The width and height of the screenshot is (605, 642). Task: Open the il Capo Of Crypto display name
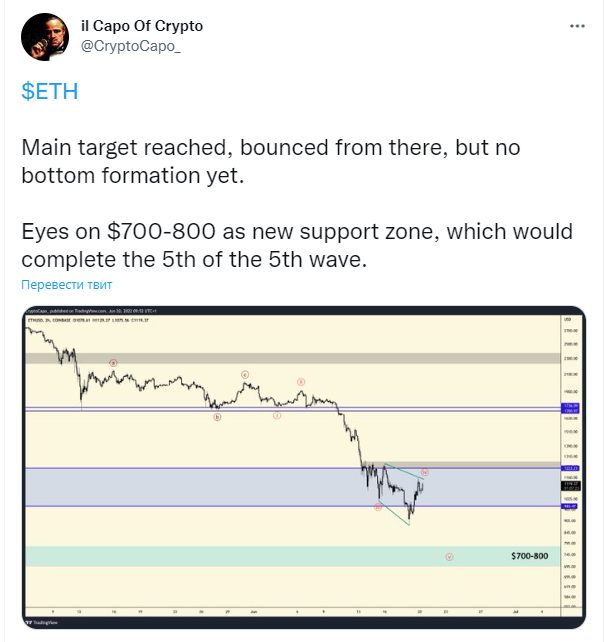pyautogui.click(x=142, y=26)
